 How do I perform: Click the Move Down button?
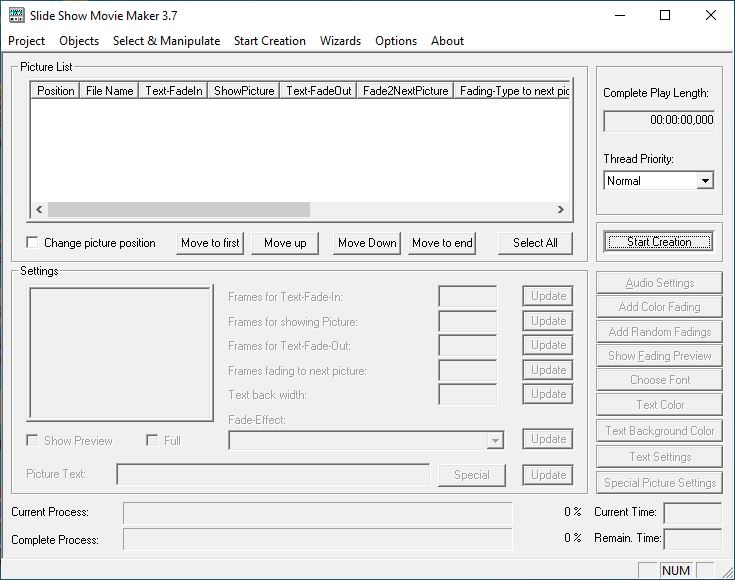point(367,243)
